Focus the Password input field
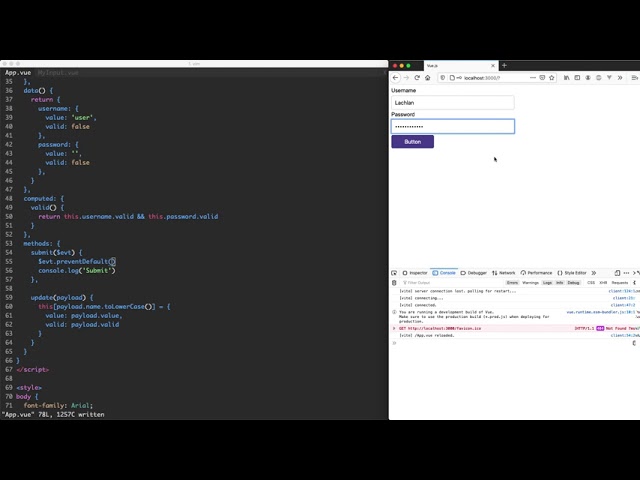Image resolution: width=640 pixels, height=480 pixels. [453, 127]
